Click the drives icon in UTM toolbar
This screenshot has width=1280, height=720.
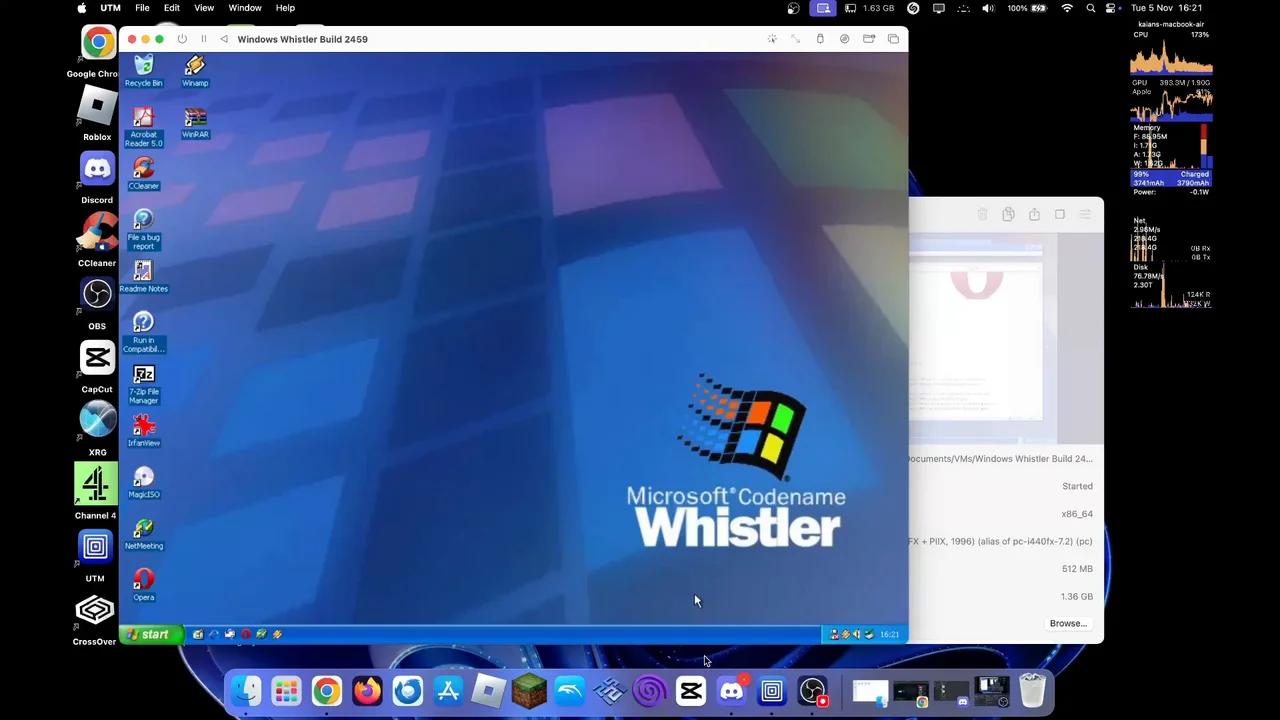pos(844,39)
